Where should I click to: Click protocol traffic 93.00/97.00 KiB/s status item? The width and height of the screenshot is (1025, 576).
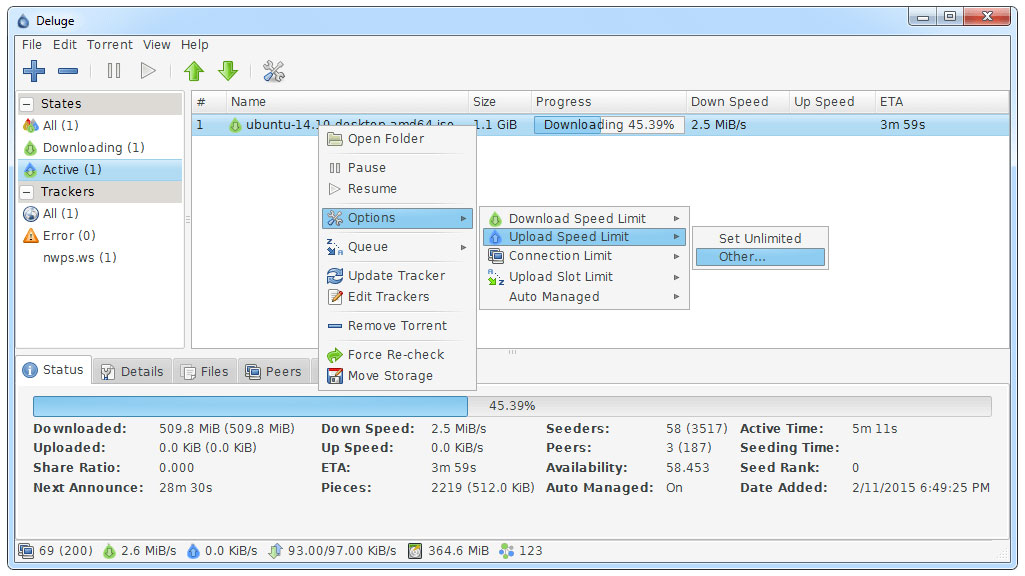pos(333,551)
